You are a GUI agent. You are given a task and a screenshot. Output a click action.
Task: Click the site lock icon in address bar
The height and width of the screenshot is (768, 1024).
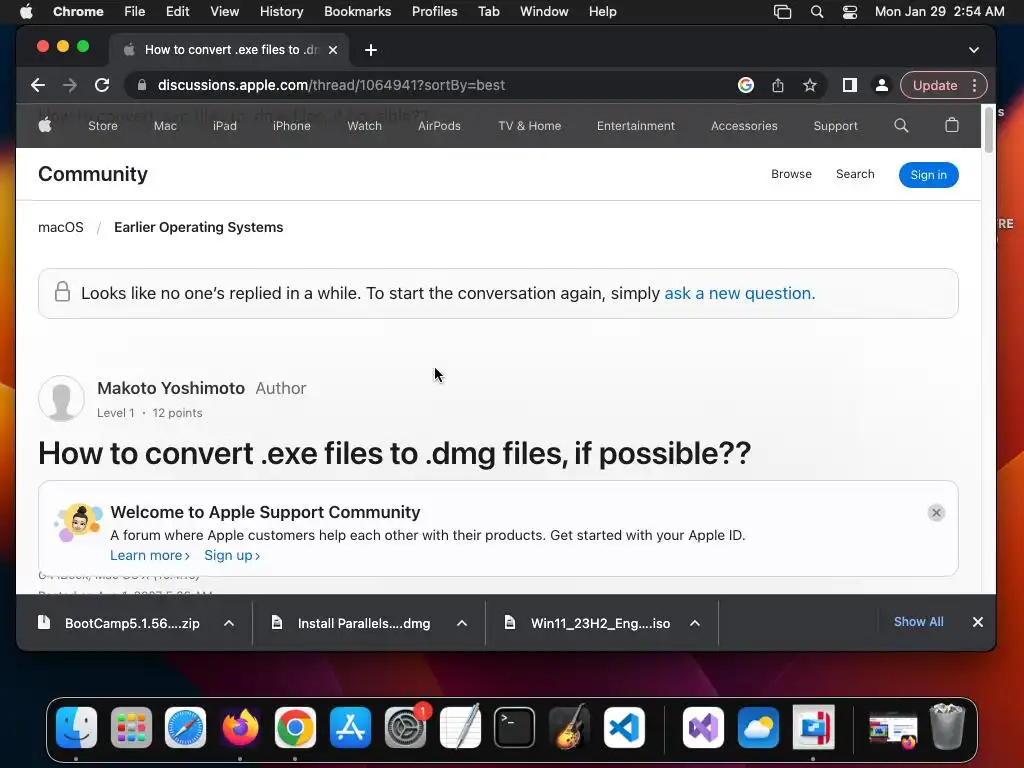point(142,85)
